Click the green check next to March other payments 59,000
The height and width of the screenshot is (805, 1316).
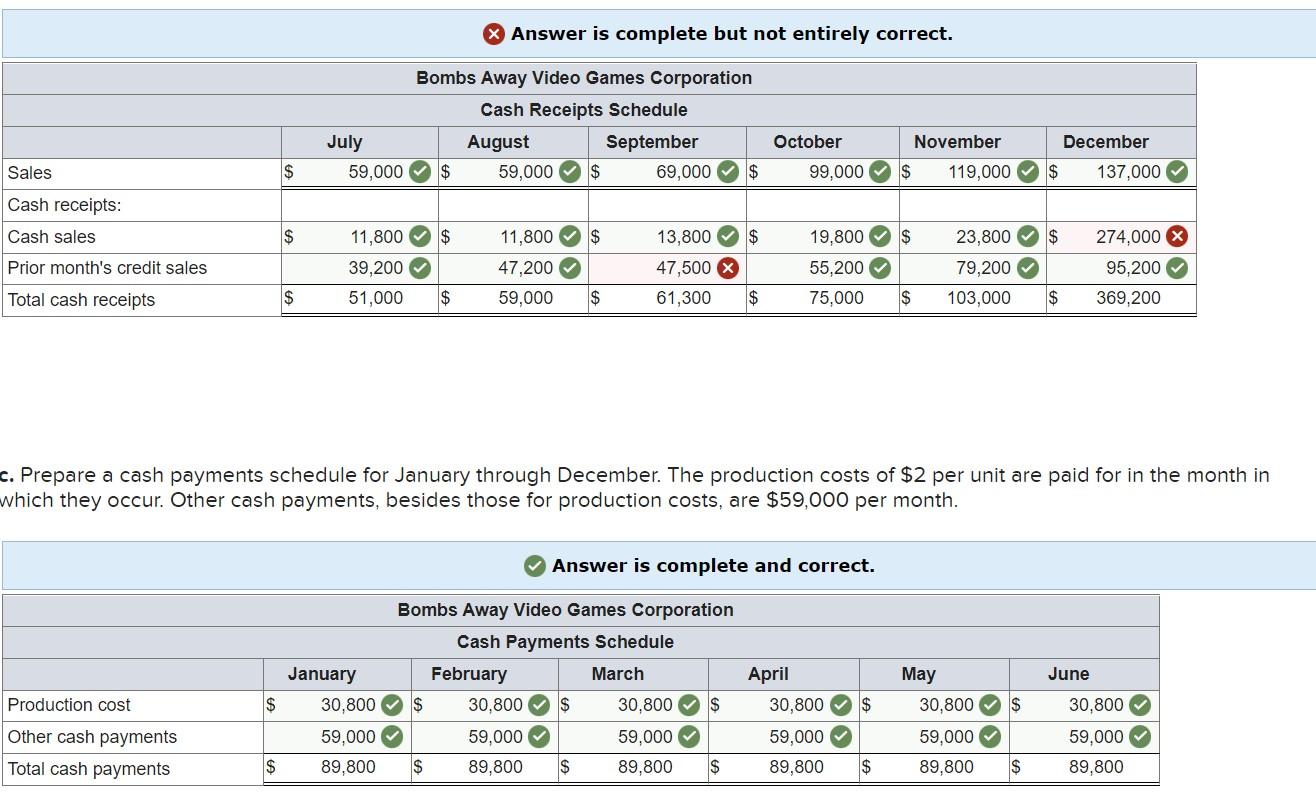point(689,737)
